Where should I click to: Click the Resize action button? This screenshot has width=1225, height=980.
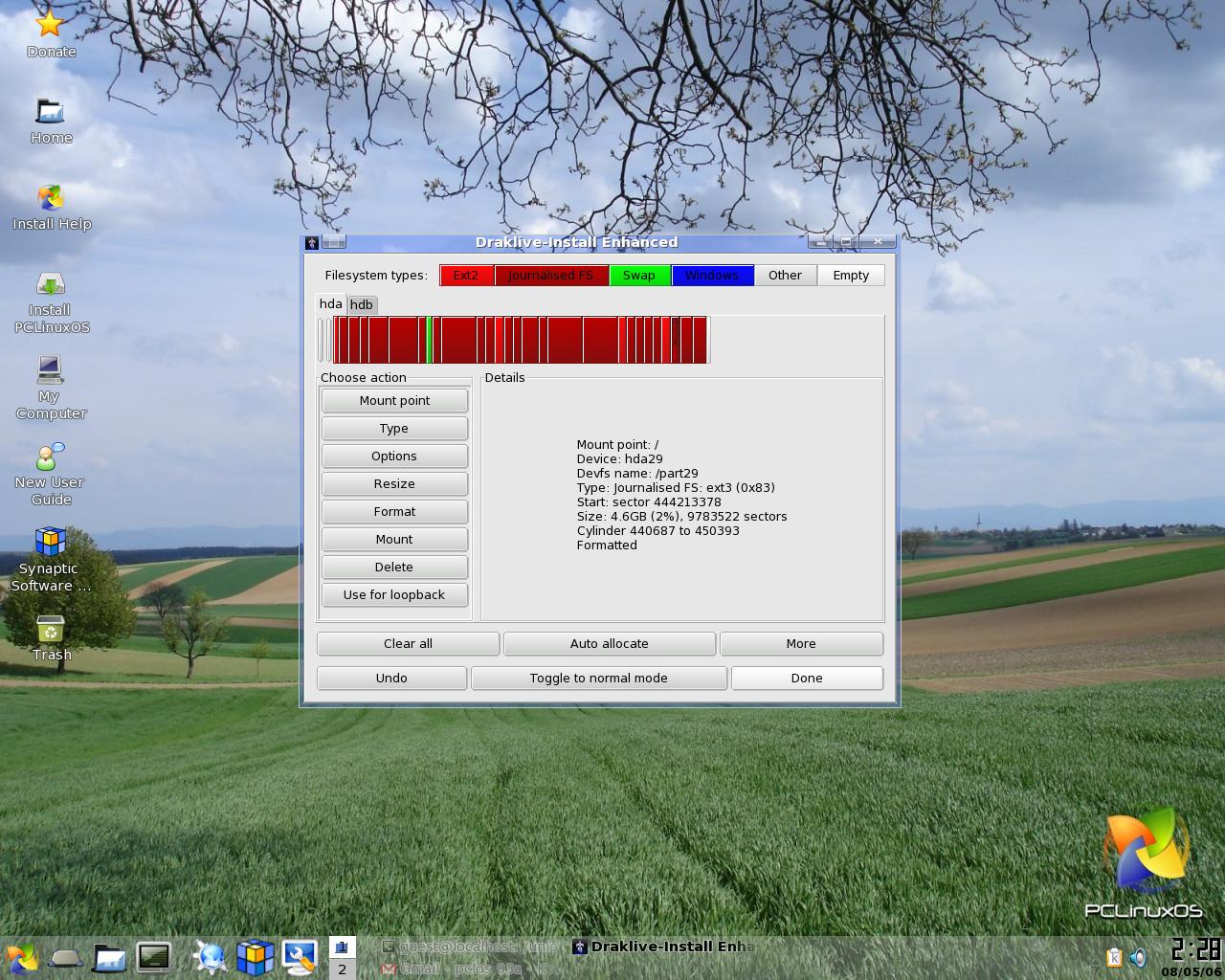pyautogui.click(x=394, y=484)
